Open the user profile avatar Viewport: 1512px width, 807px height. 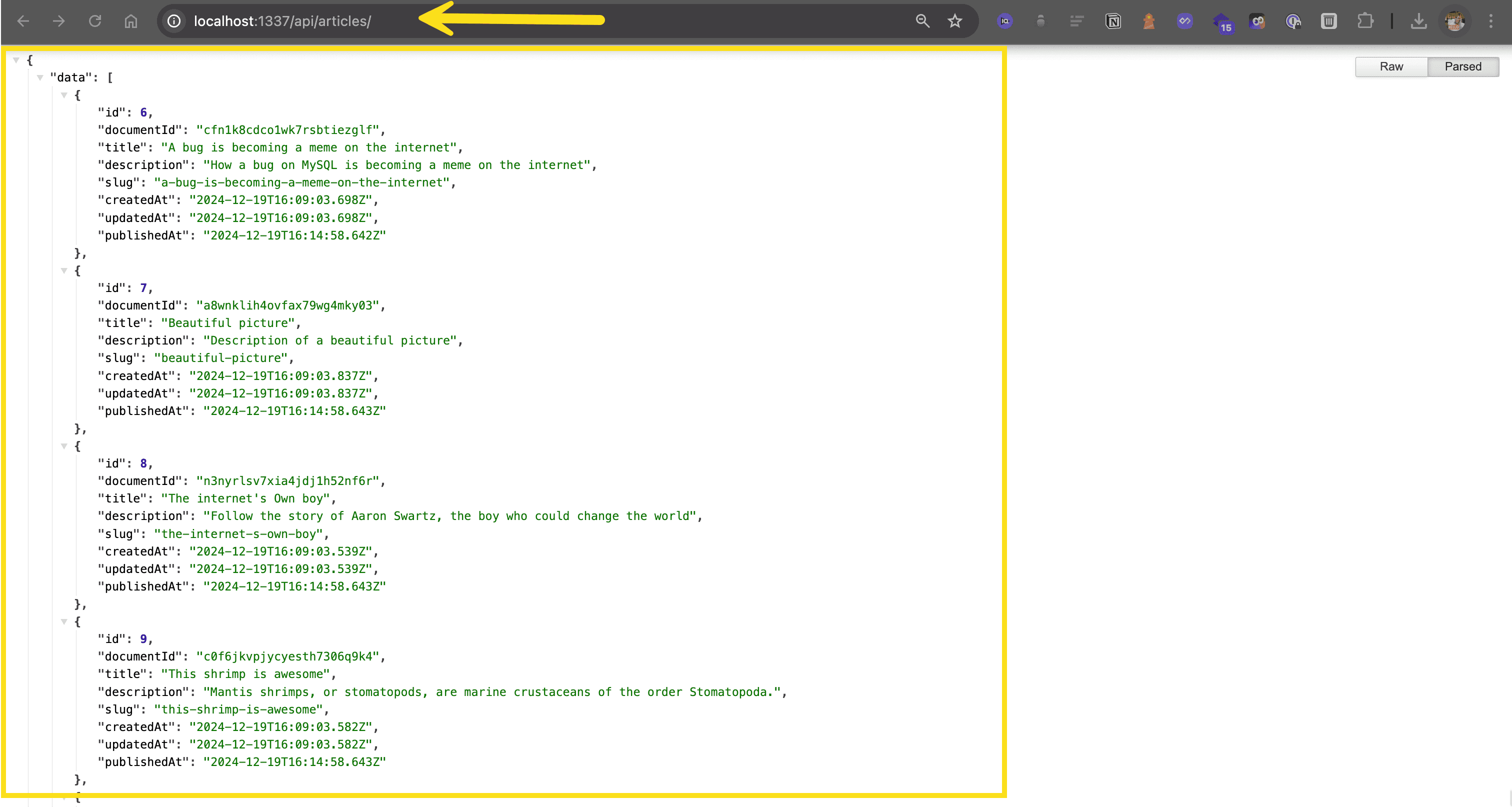pyautogui.click(x=1454, y=21)
